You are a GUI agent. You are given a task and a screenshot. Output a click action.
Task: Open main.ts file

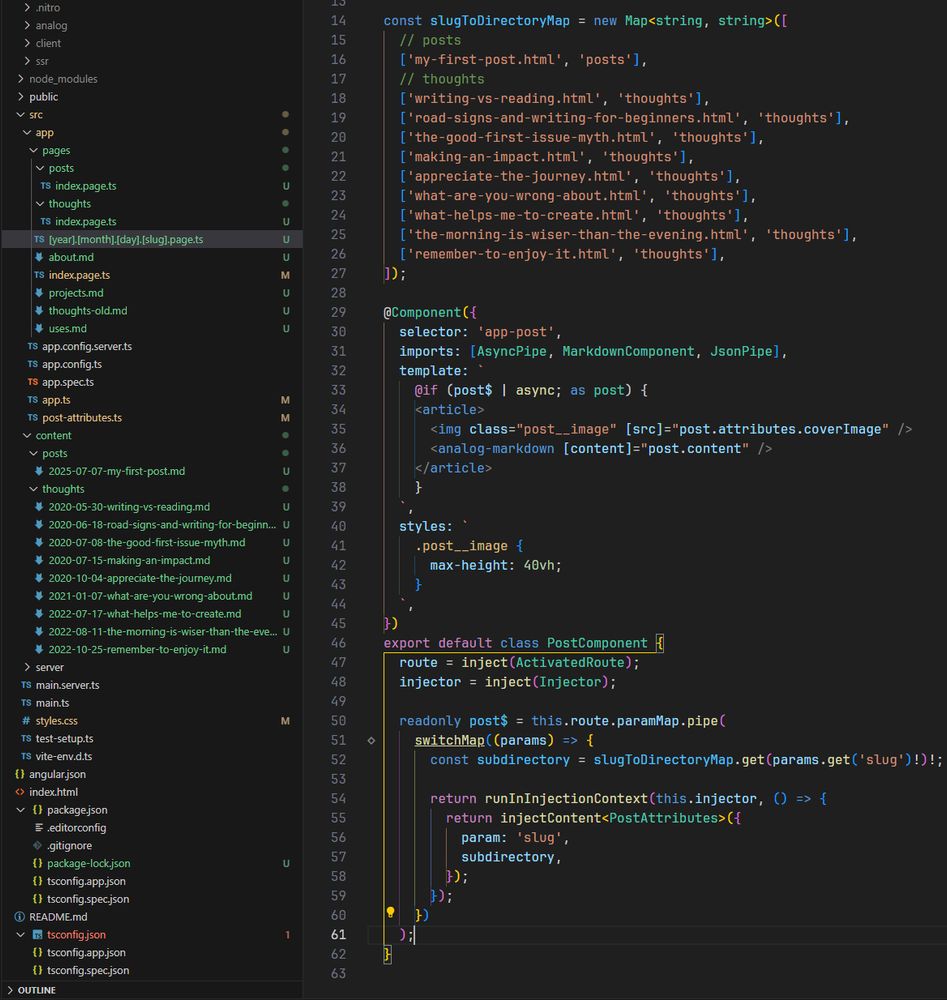pos(52,703)
